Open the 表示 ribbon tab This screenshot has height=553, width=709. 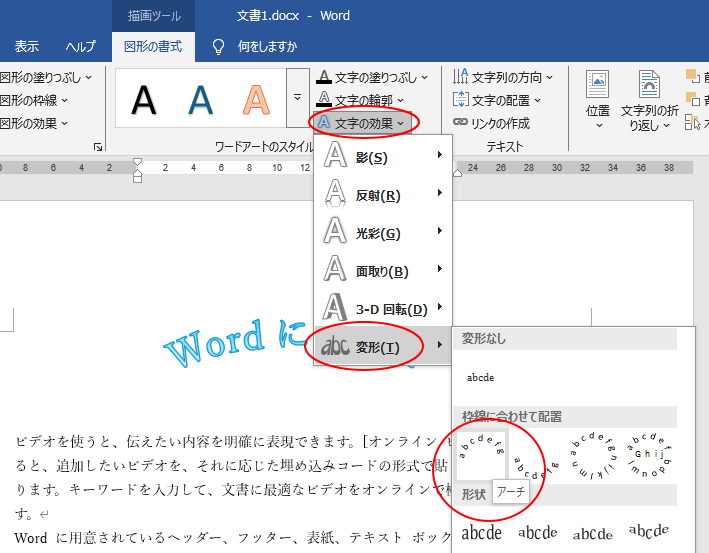[x=26, y=46]
